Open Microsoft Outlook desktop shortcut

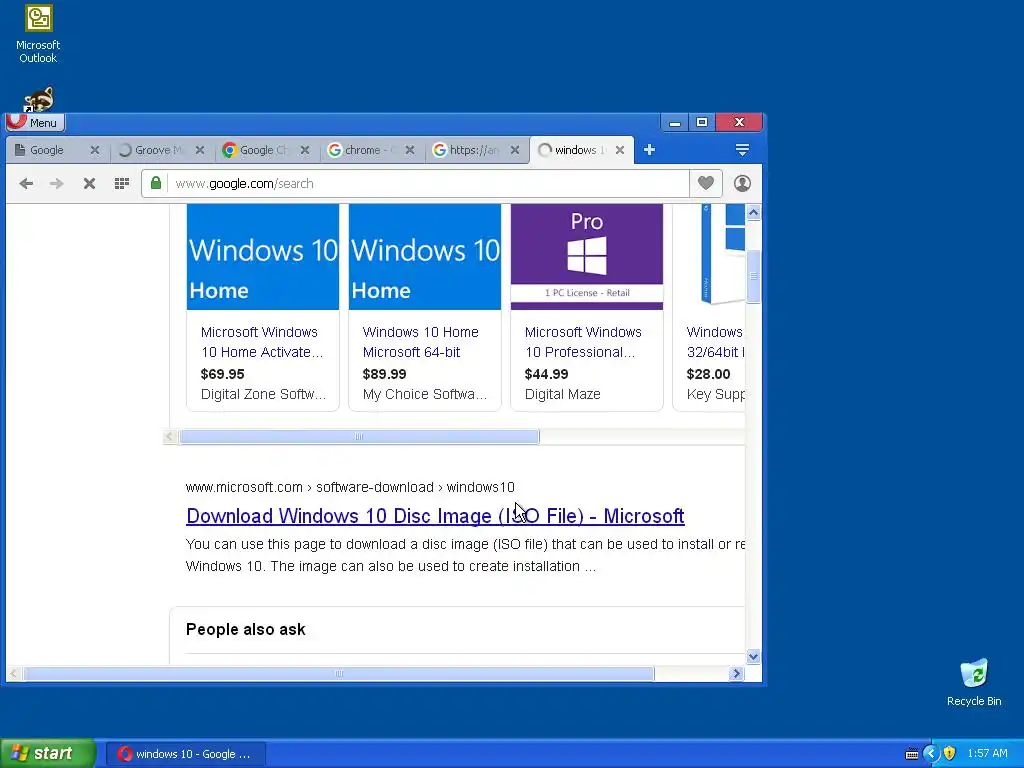pos(38,34)
